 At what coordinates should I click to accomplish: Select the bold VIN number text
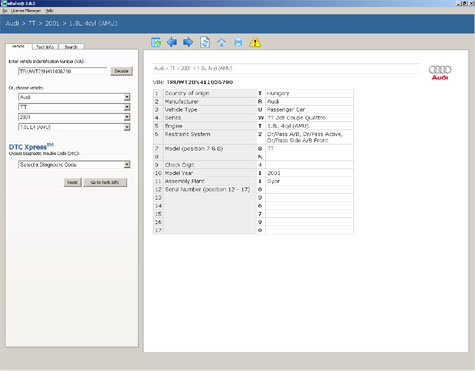point(200,82)
